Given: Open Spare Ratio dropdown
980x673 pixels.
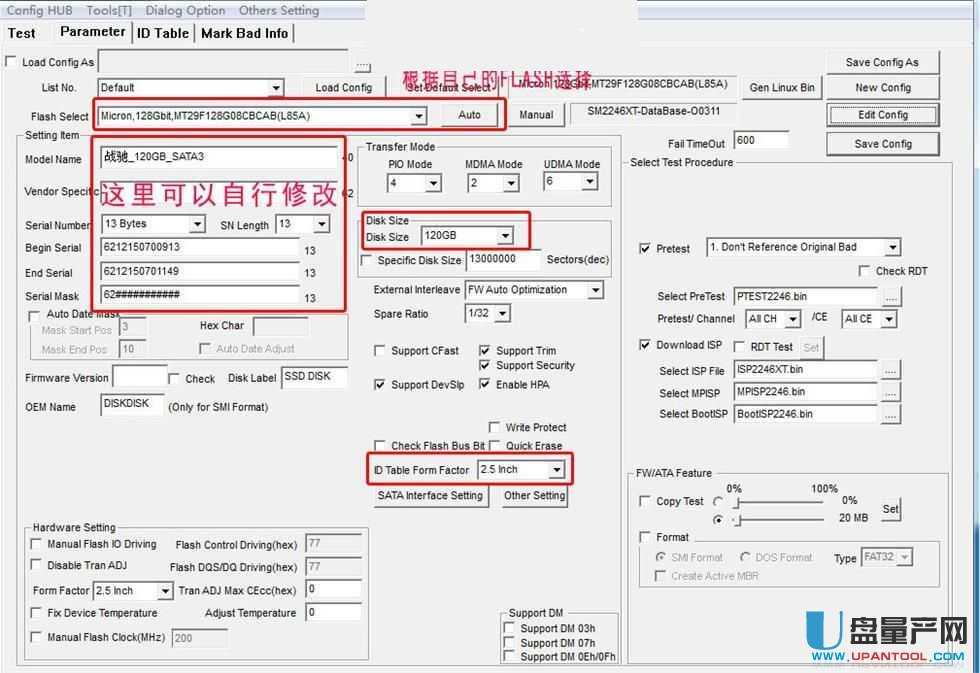Looking at the screenshot, I should 503,313.
